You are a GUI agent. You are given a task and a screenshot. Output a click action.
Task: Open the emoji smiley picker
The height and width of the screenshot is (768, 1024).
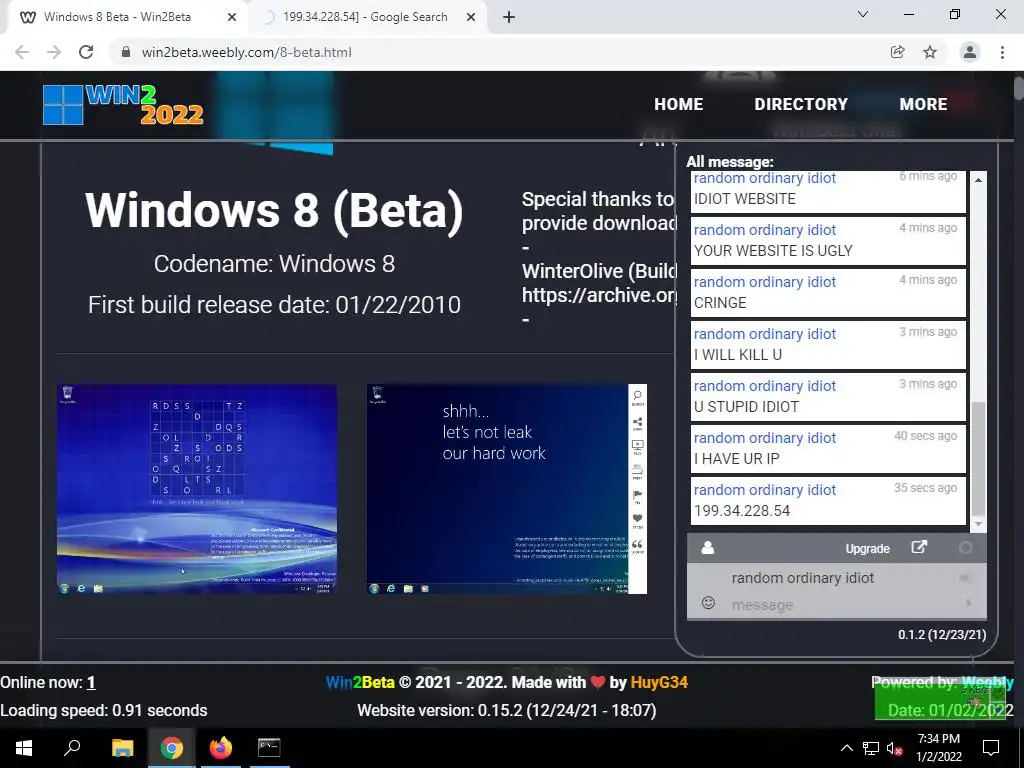click(x=708, y=602)
